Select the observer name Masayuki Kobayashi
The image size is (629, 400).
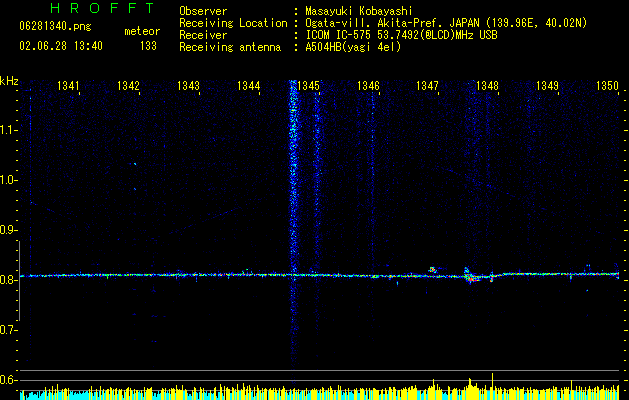click(x=359, y=11)
